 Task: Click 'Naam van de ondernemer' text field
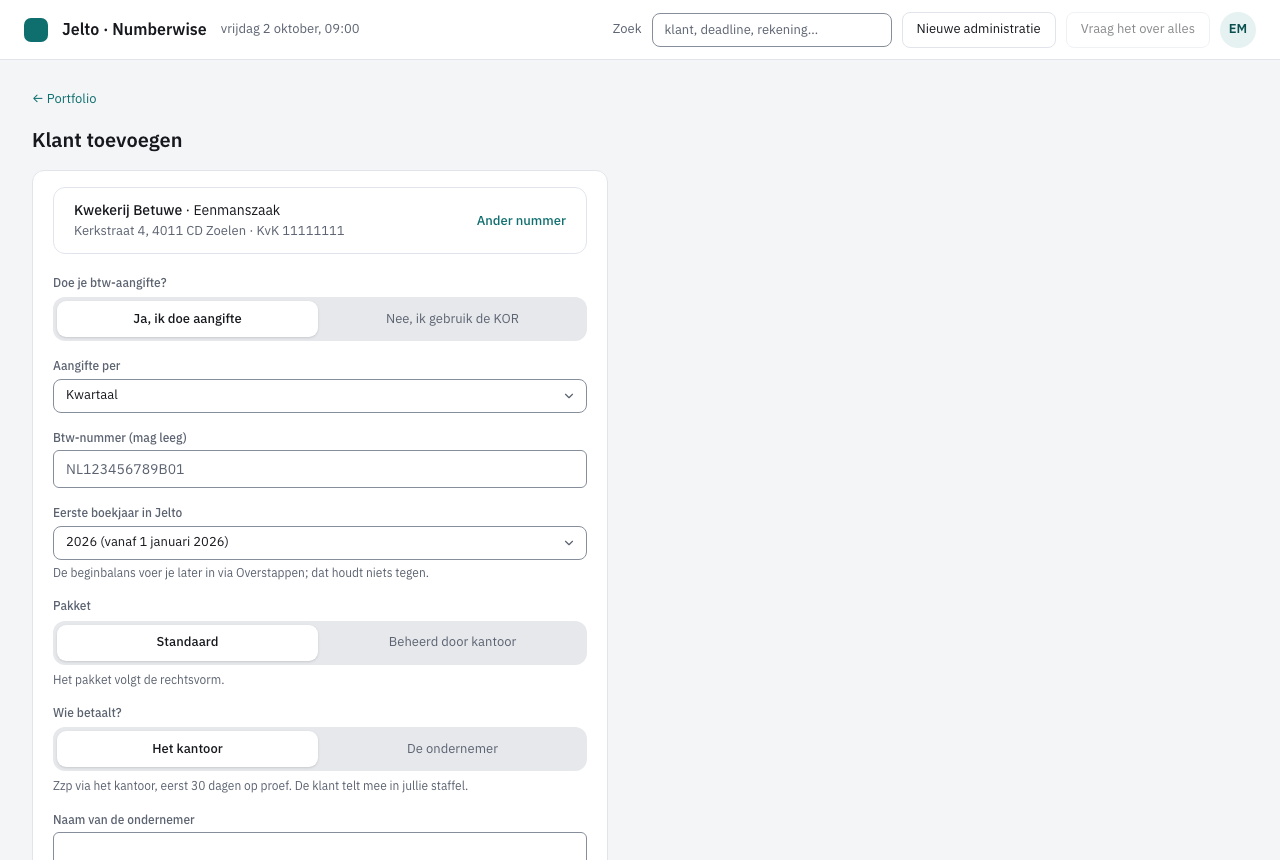point(320,846)
